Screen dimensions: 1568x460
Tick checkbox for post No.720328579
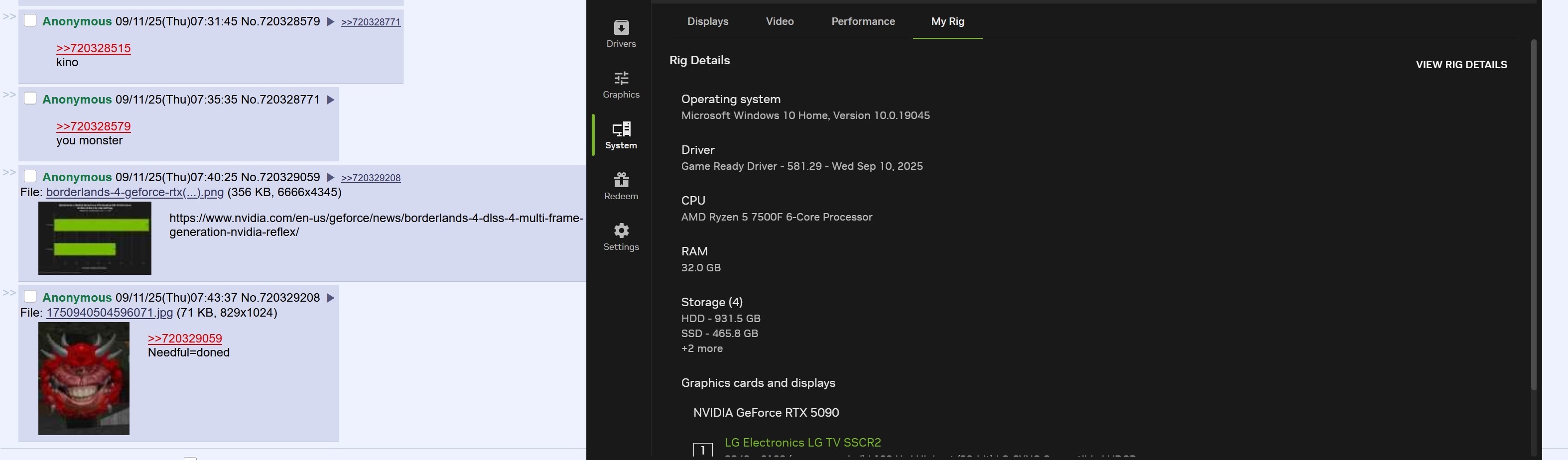[30, 20]
